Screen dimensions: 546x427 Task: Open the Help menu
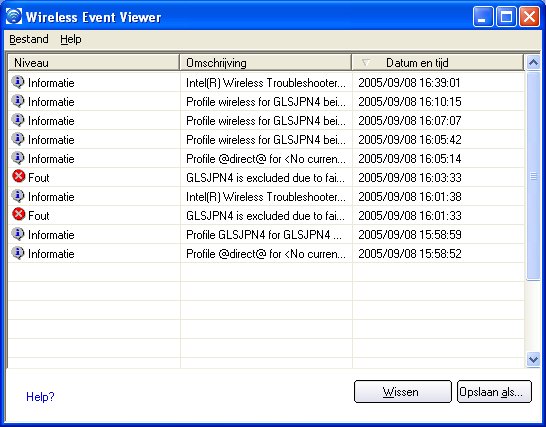point(71,39)
